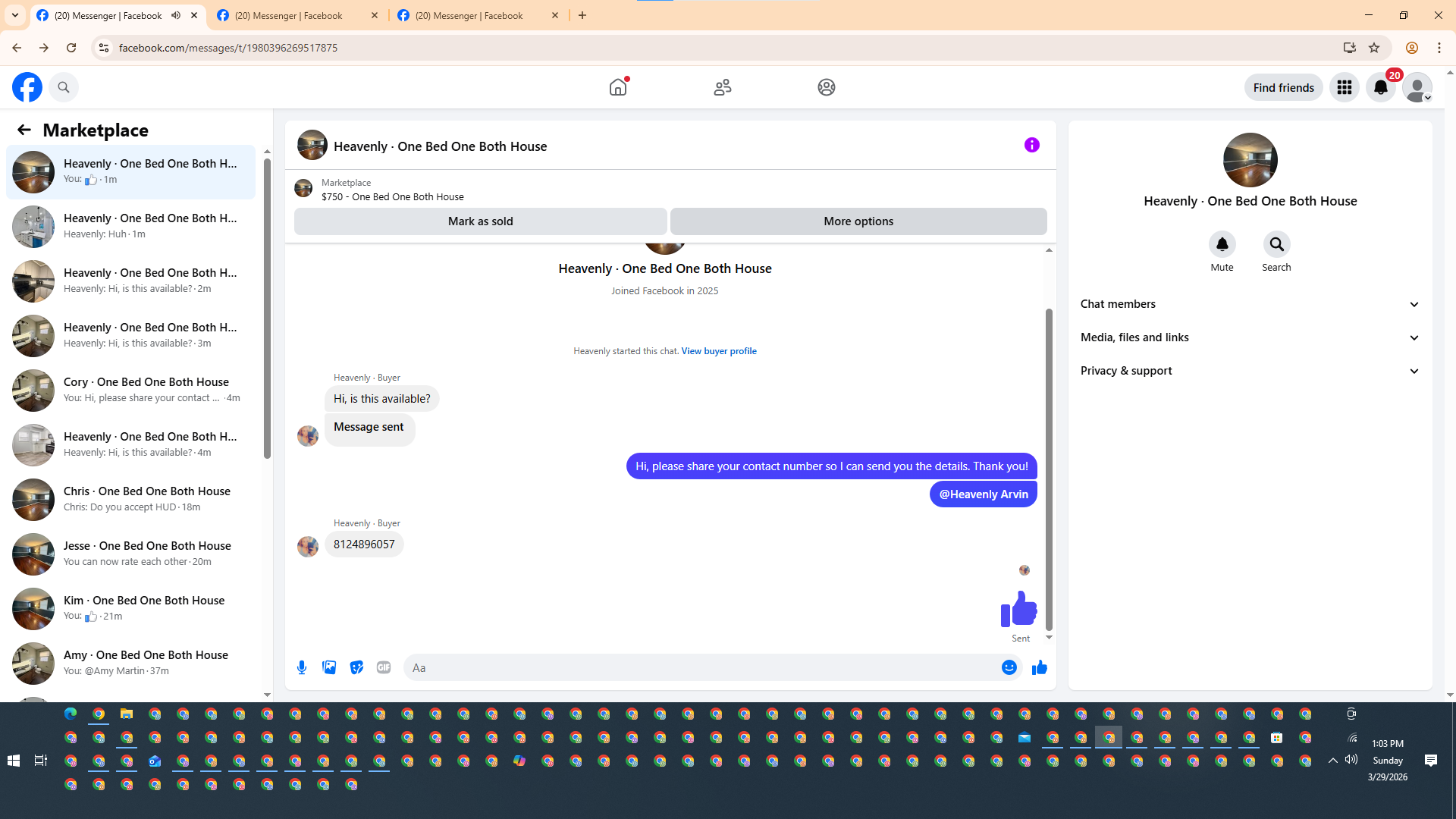Click the conversation list scrollbar
1456x819 pixels.
(267, 309)
